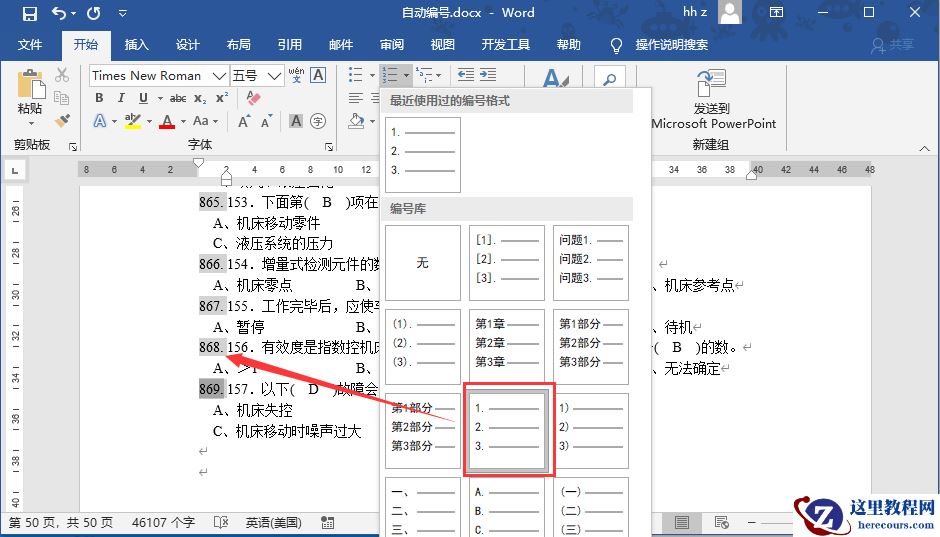This screenshot has width=940, height=537.
Task: Switch to the 布局 Layout tab
Action: click(239, 44)
